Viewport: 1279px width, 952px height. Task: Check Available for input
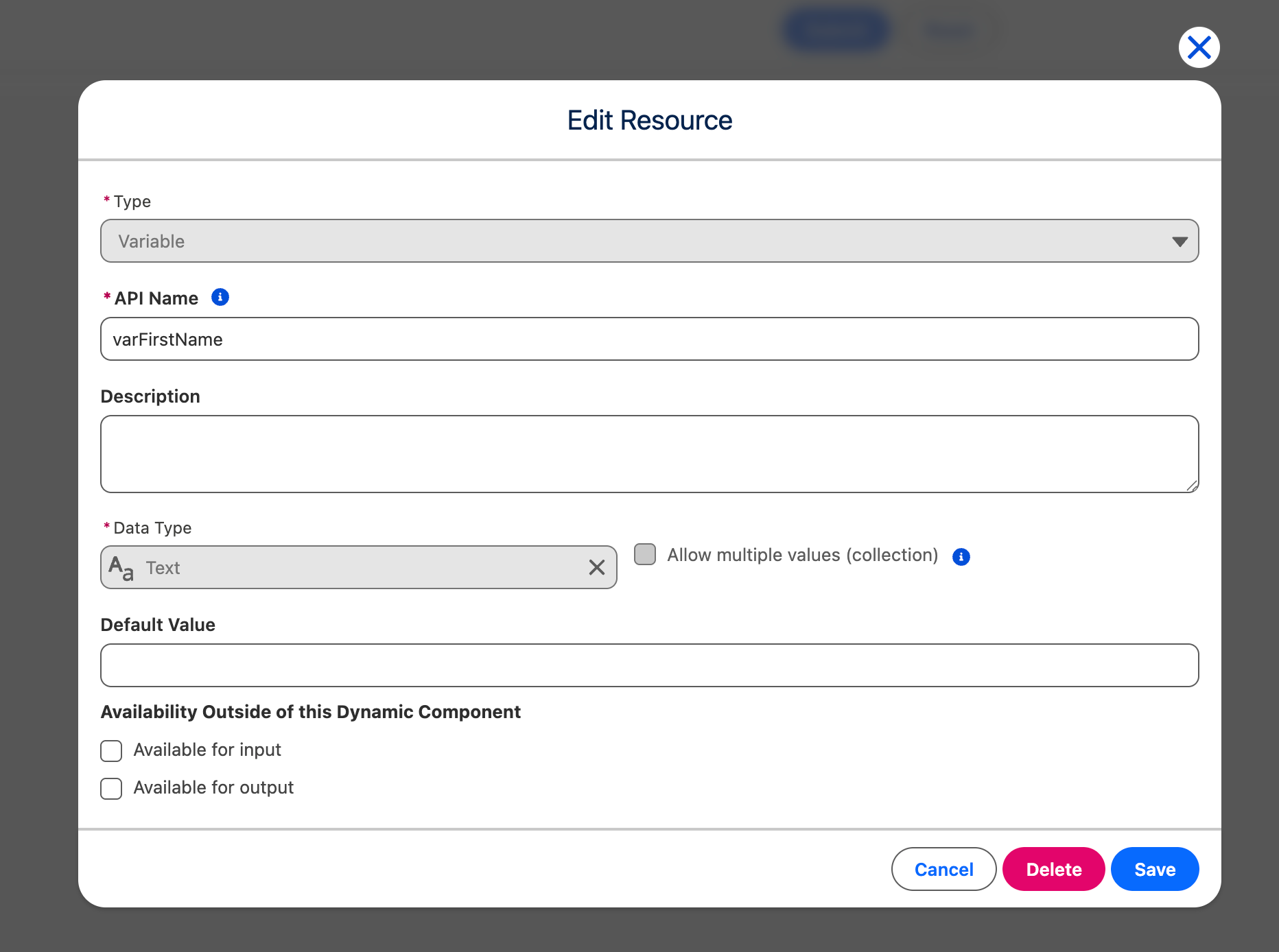pos(111,750)
